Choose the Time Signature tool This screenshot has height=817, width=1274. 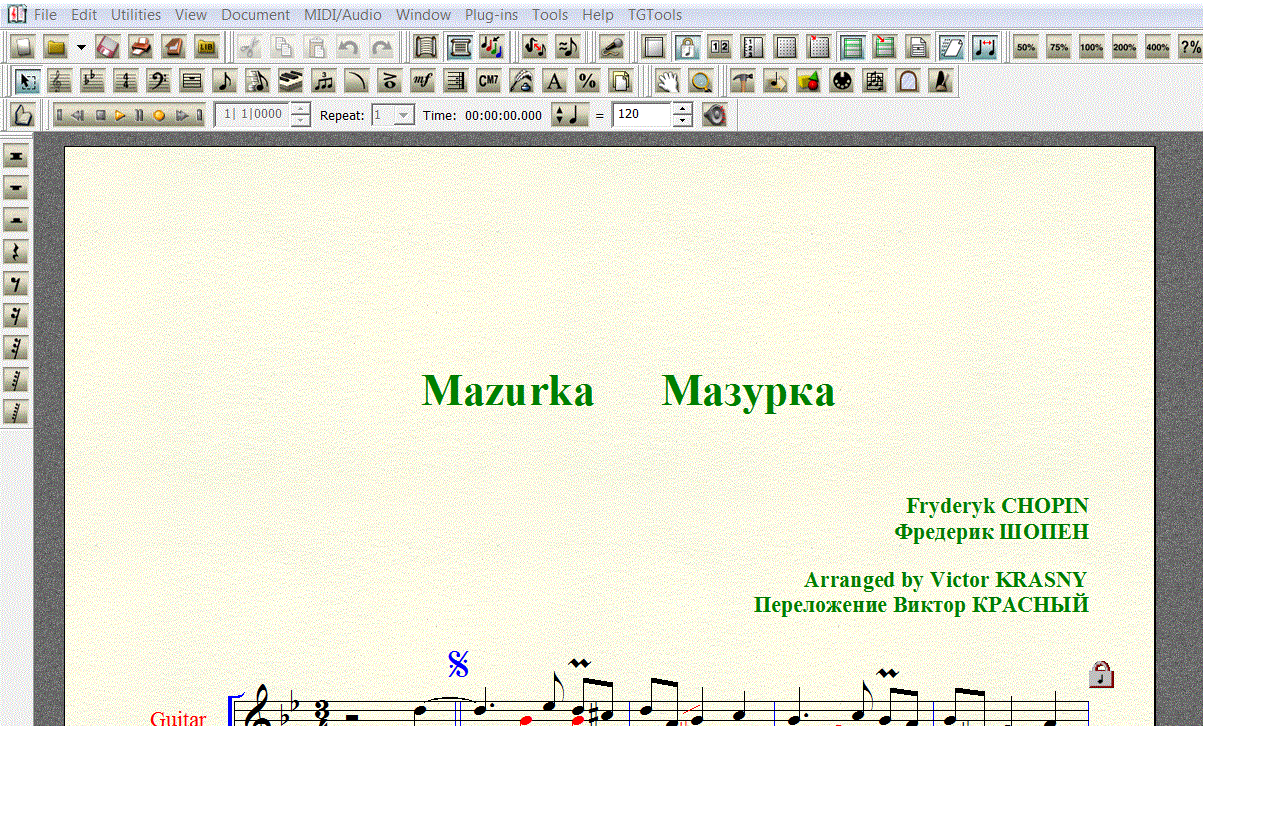(126, 81)
